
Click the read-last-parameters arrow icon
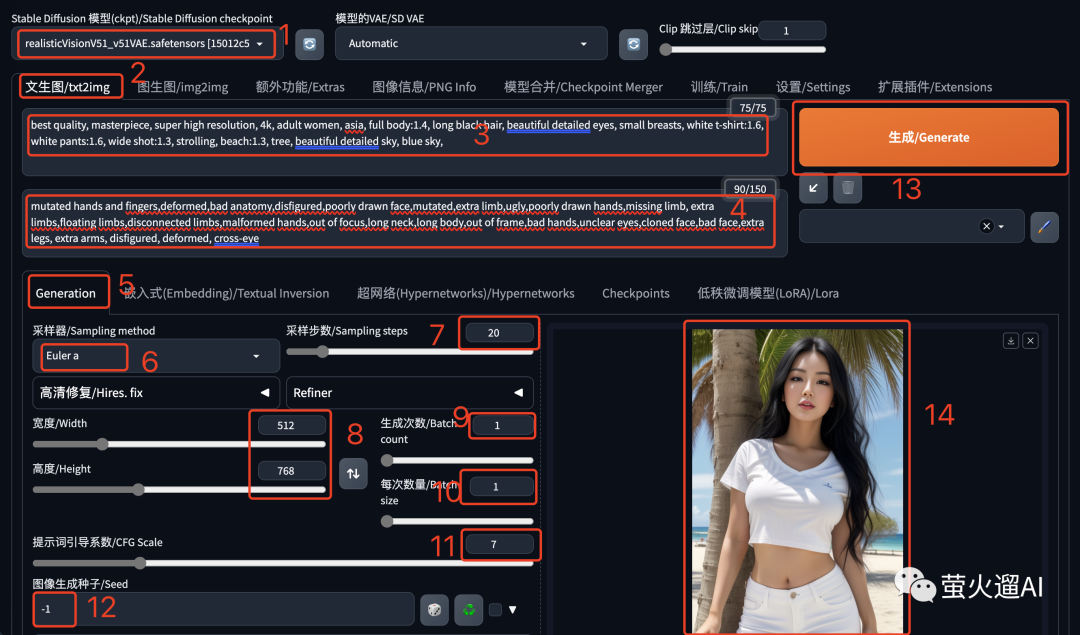[813, 188]
